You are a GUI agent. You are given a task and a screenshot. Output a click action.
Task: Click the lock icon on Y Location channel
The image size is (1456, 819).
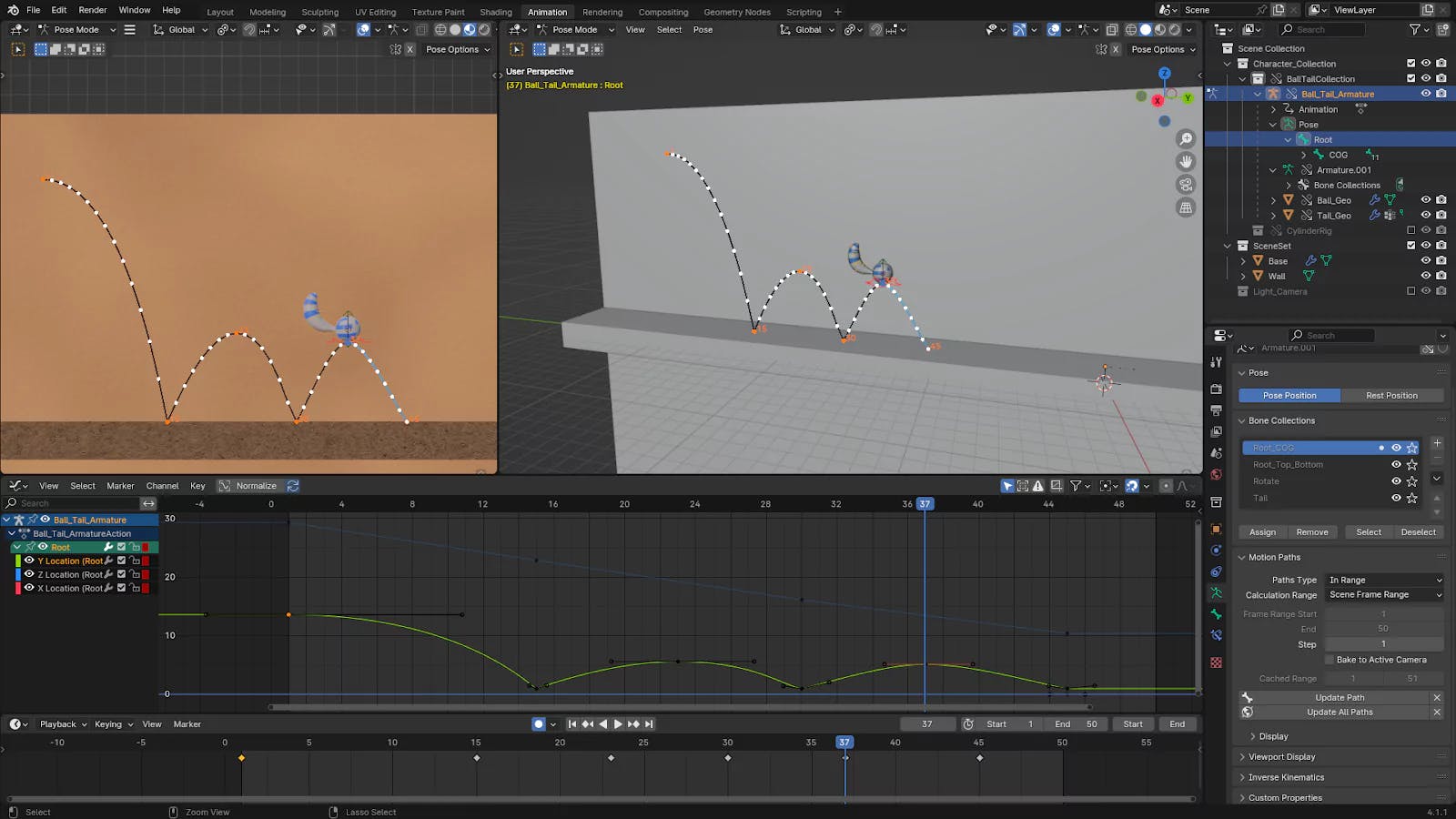coord(134,561)
